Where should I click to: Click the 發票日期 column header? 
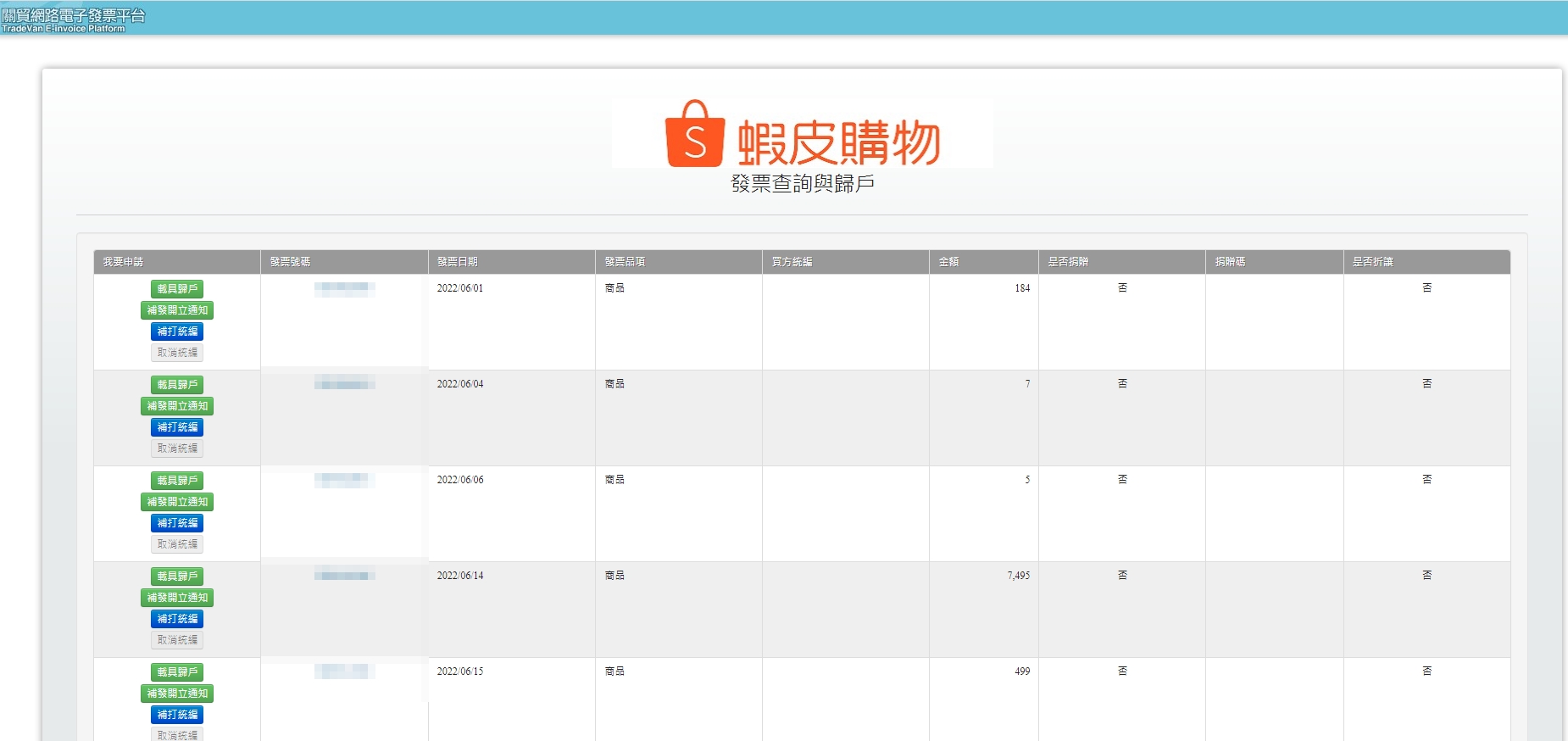[x=458, y=262]
